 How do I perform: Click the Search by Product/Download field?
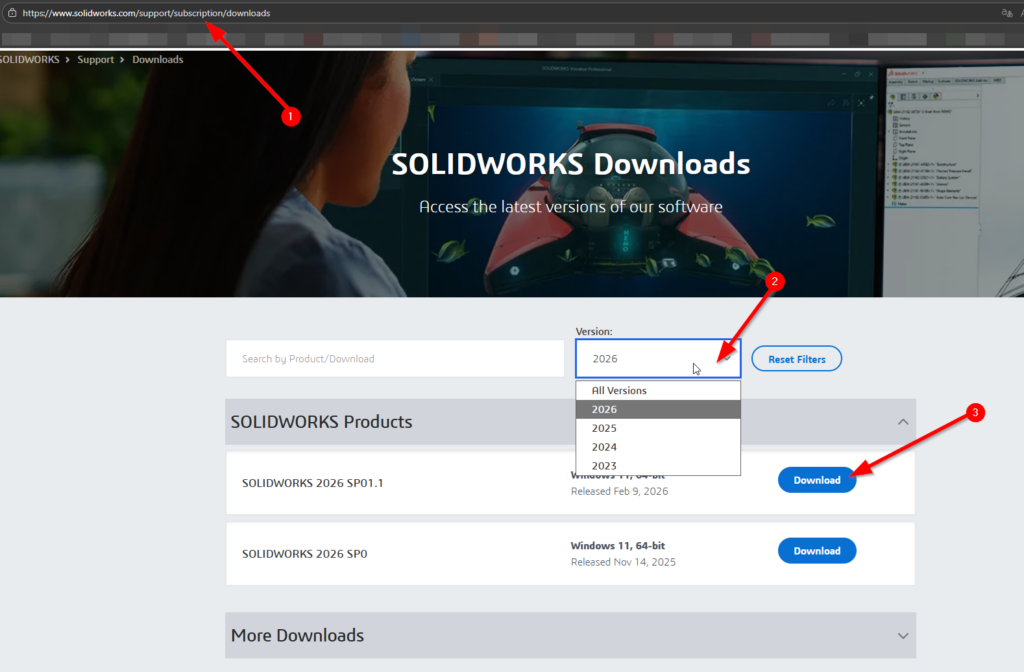[x=395, y=358]
